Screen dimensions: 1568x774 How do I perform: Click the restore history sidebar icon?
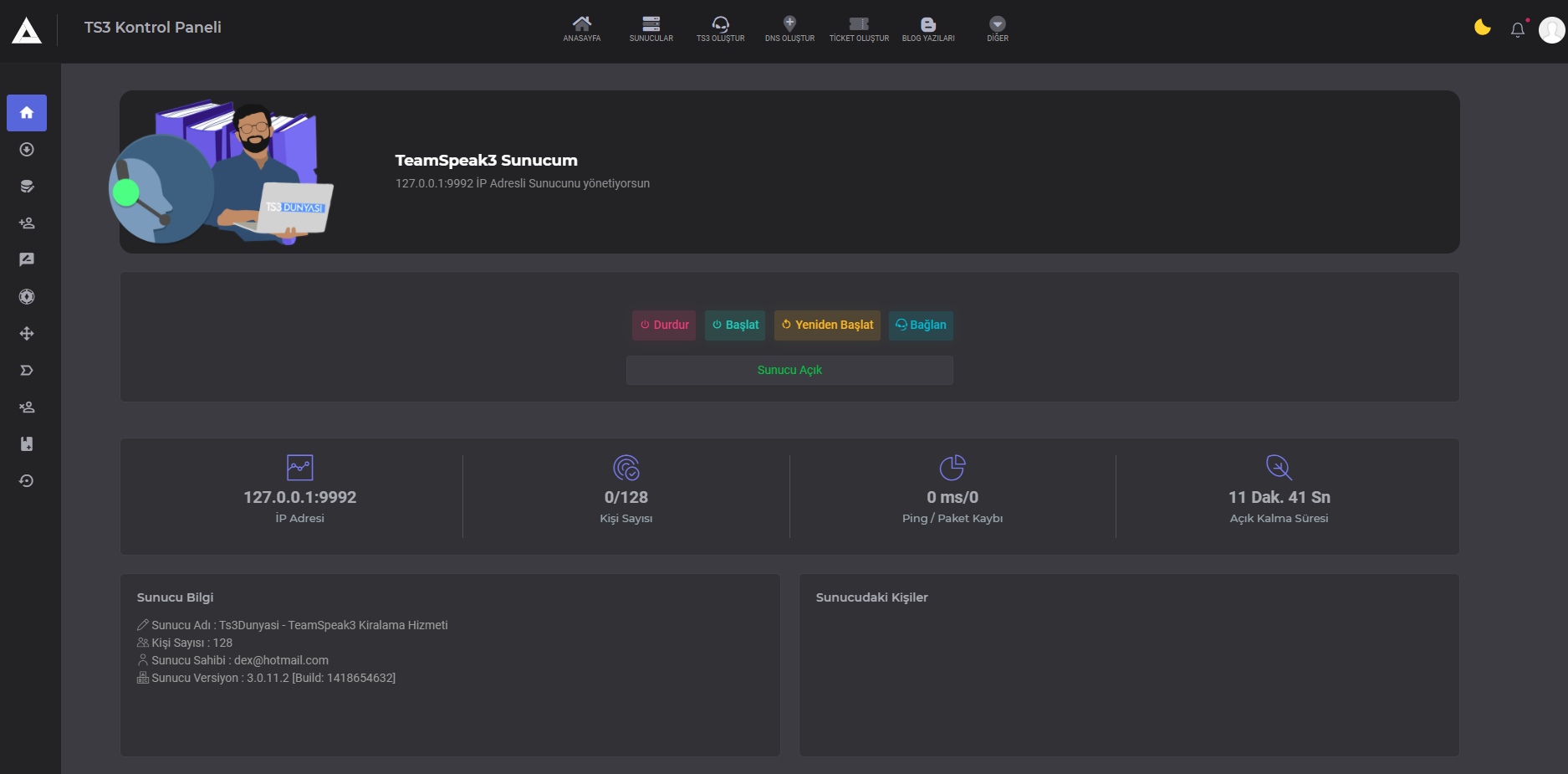pos(27,481)
